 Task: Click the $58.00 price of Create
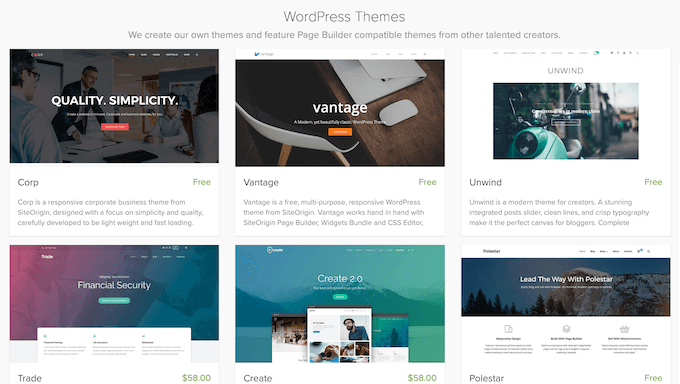422,378
